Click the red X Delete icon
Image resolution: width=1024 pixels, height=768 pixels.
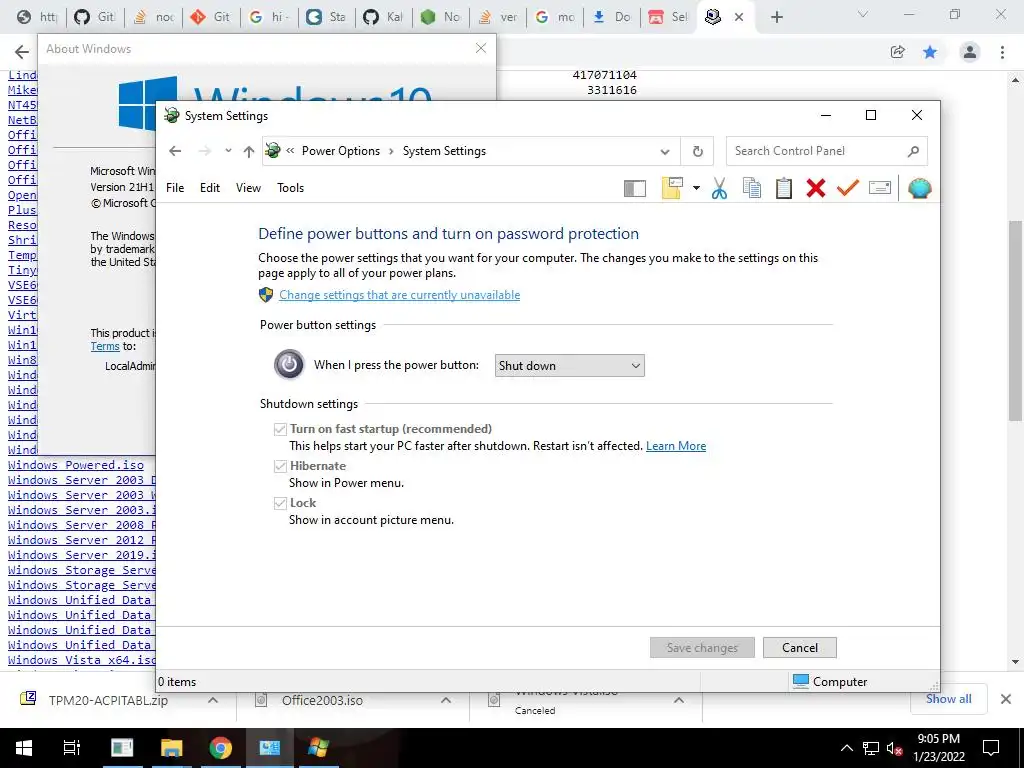pos(816,188)
